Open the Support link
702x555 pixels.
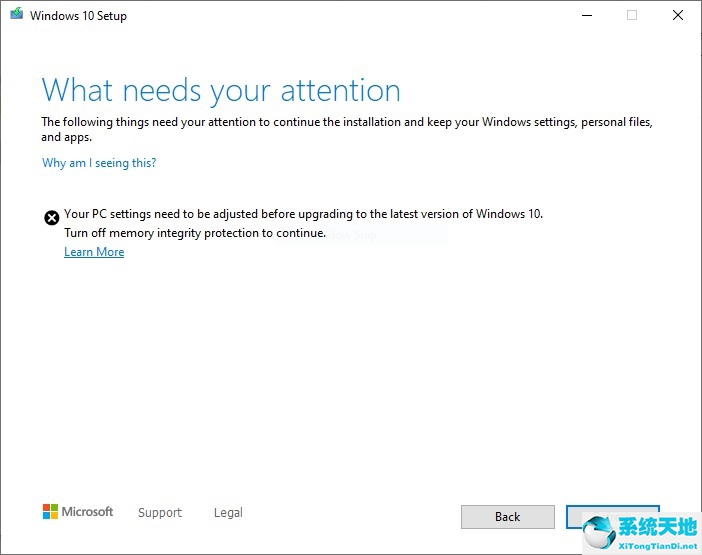[x=160, y=512]
